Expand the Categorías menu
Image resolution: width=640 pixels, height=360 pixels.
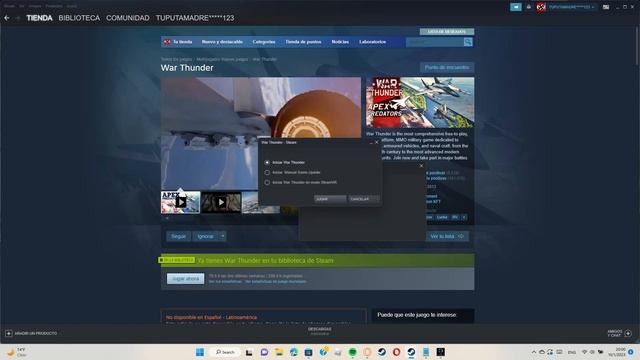[x=264, y=42]
